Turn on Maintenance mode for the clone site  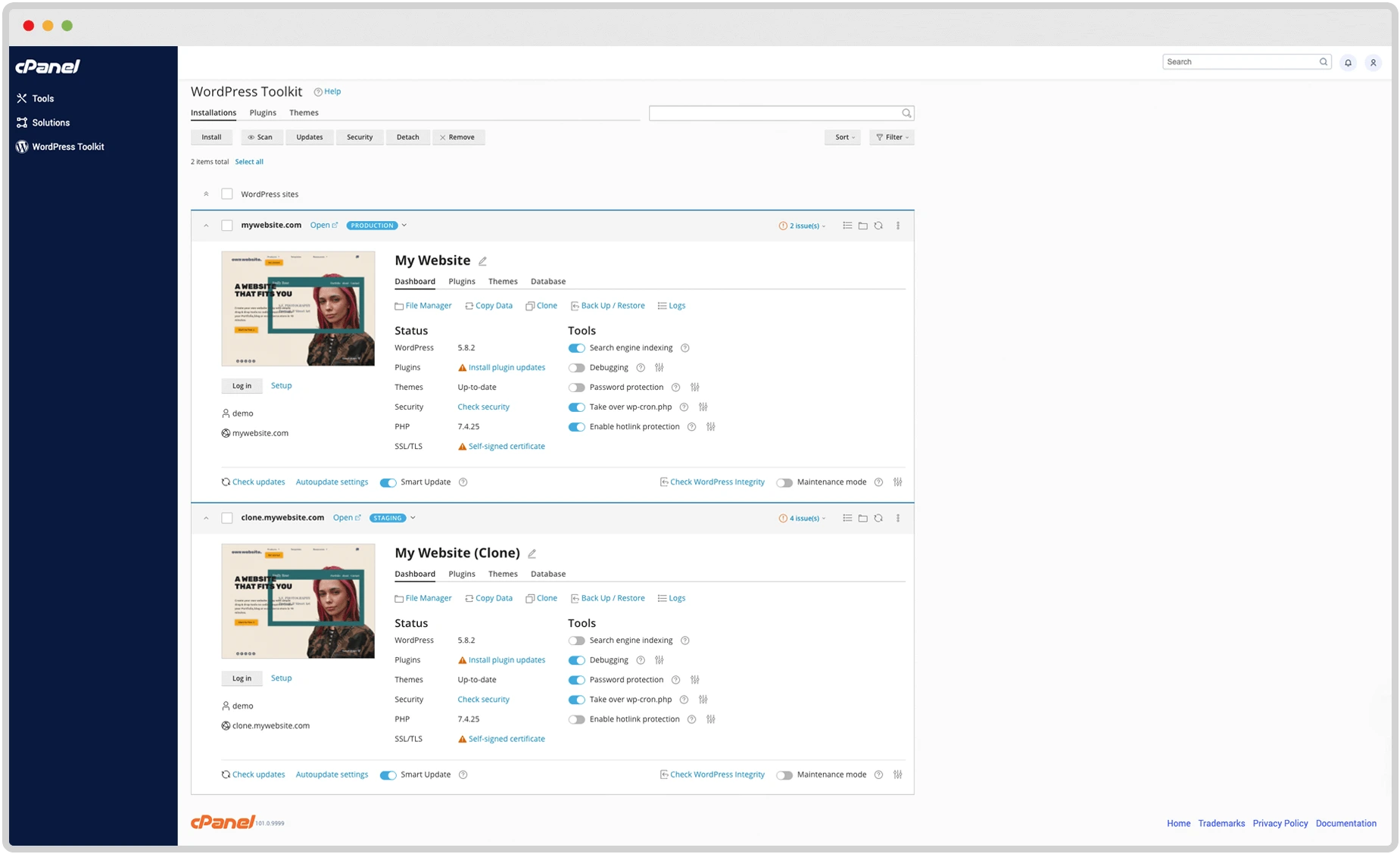point(784,775)
